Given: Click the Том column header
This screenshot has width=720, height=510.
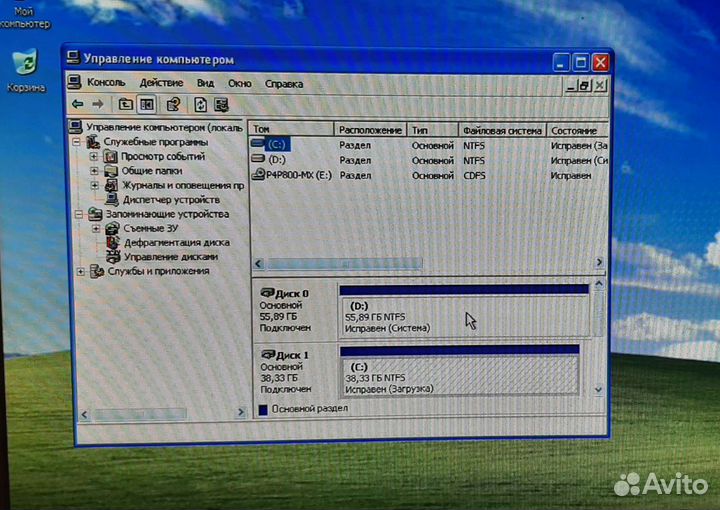Looking at the screenshot, I should point(291,129).
